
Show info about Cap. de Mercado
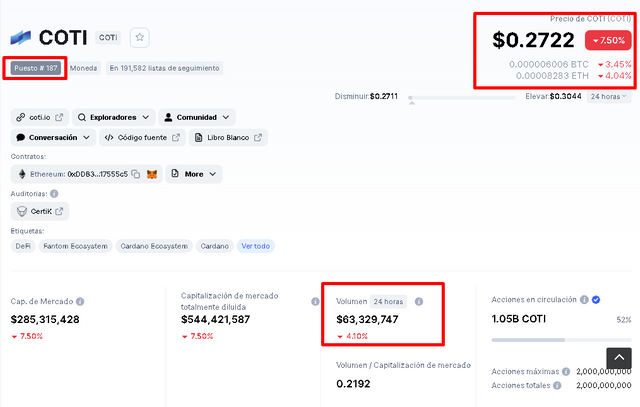(x=80, y=301)
